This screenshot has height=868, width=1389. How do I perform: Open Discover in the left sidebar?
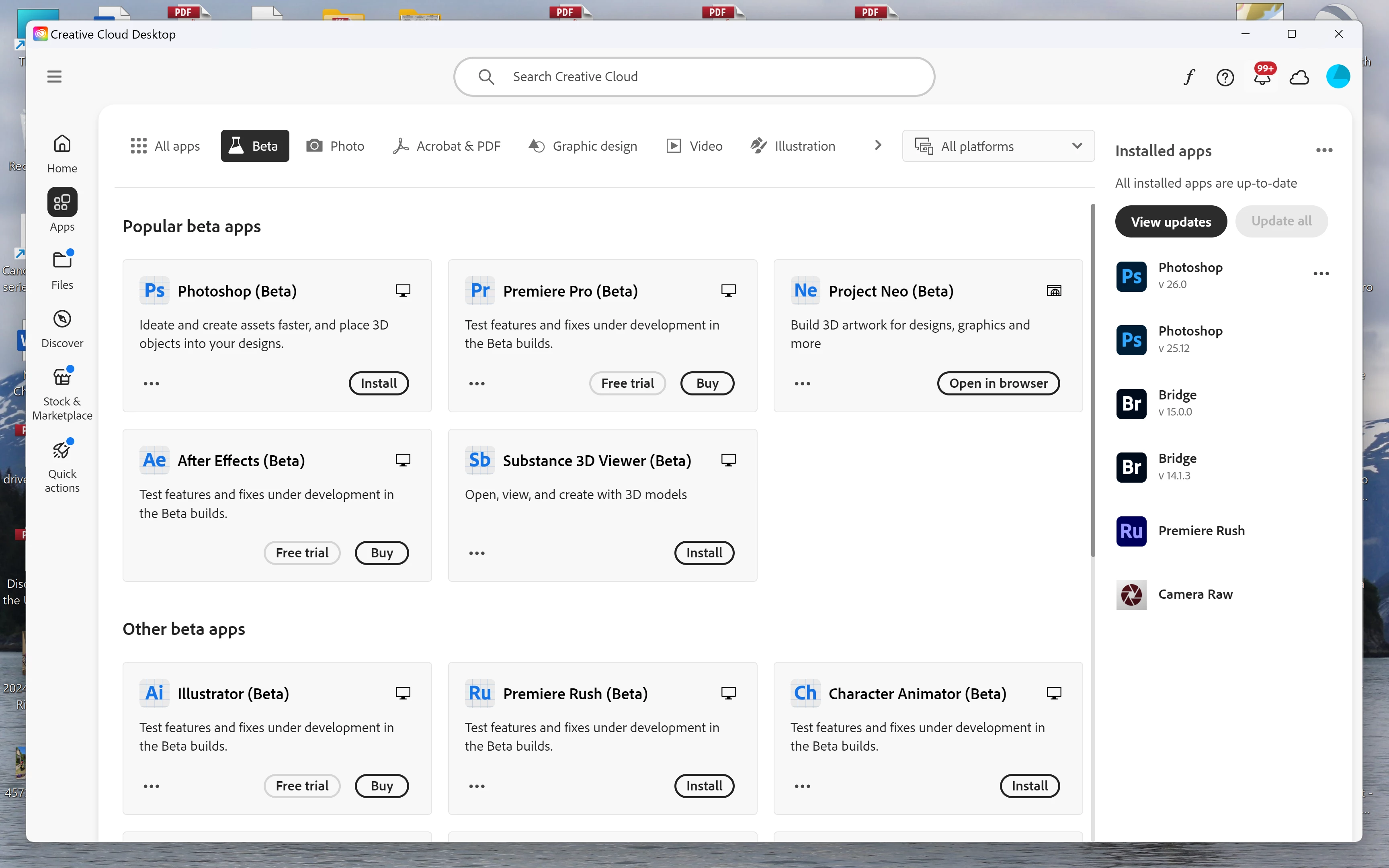(x=62, y=328)
